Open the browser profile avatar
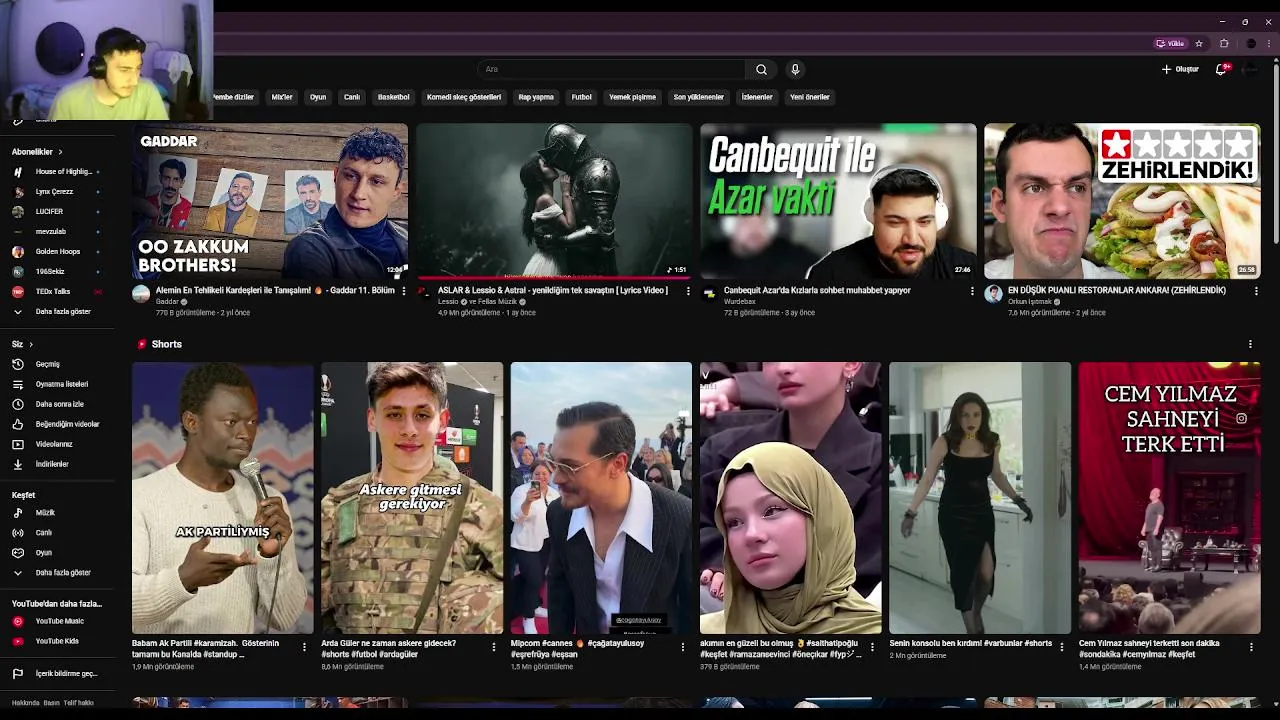 tap(1250, 43)
